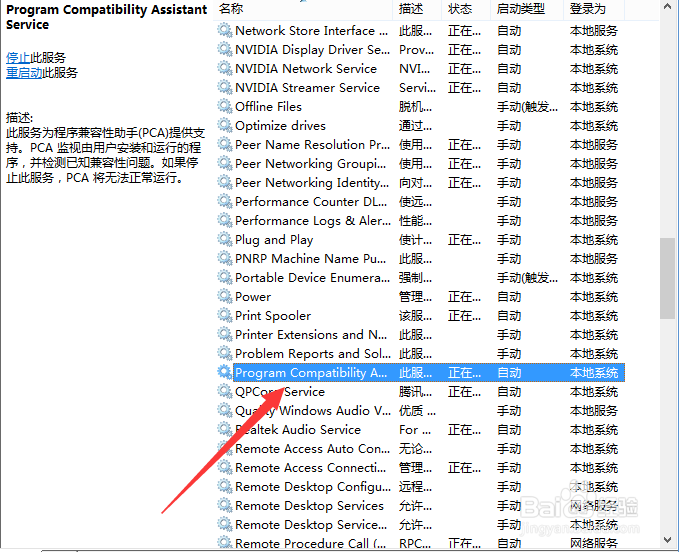Click gear icon of PNRP Machine Name

(224, 258)
